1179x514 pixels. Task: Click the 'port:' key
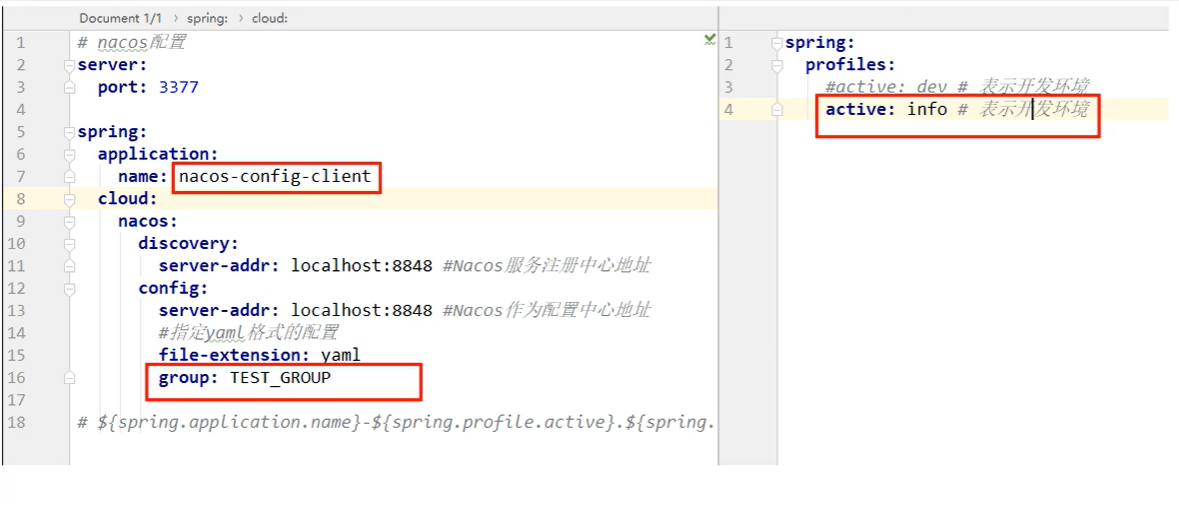[123, 87]
